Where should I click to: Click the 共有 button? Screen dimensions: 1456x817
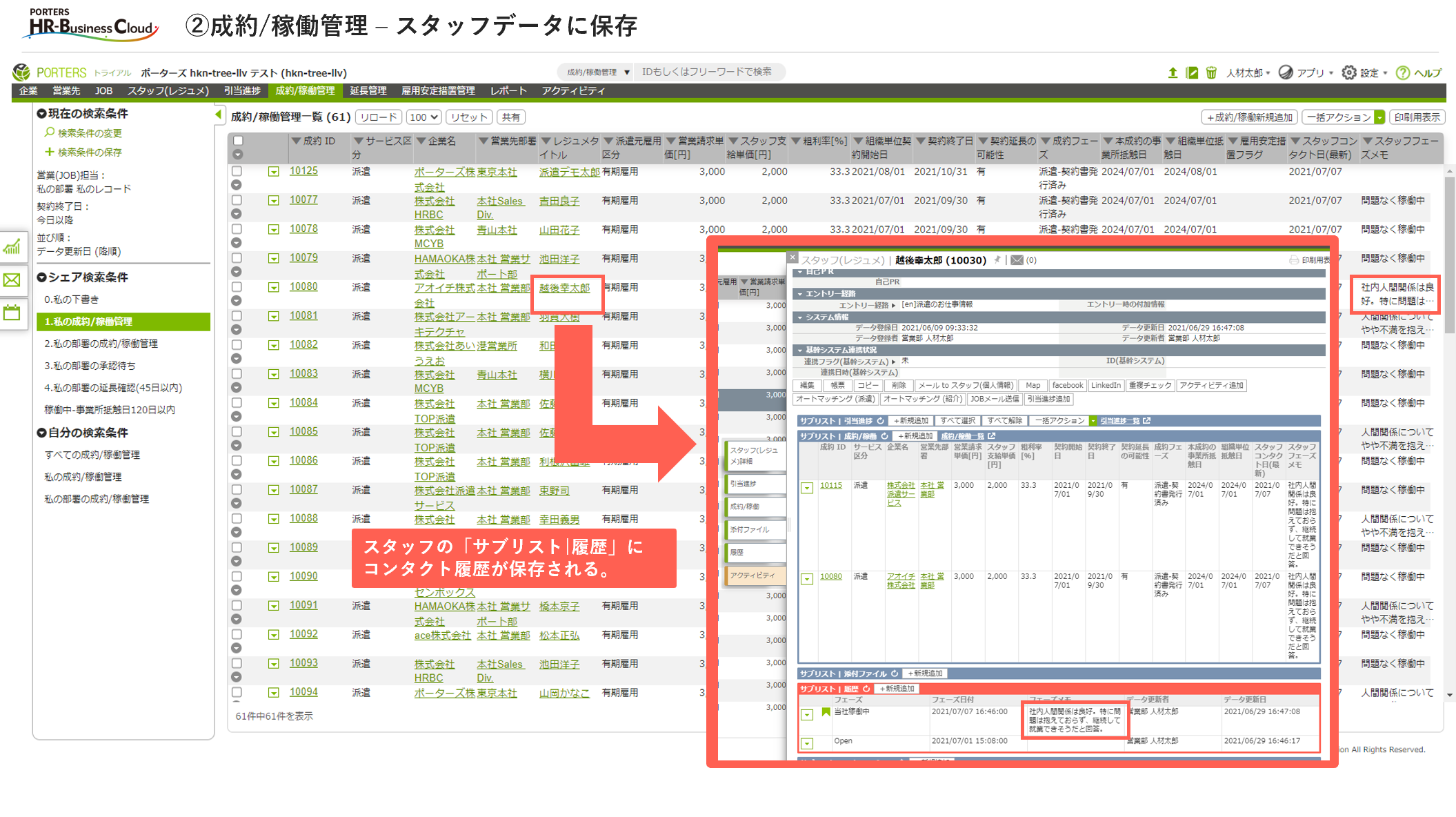click(511, 117)
